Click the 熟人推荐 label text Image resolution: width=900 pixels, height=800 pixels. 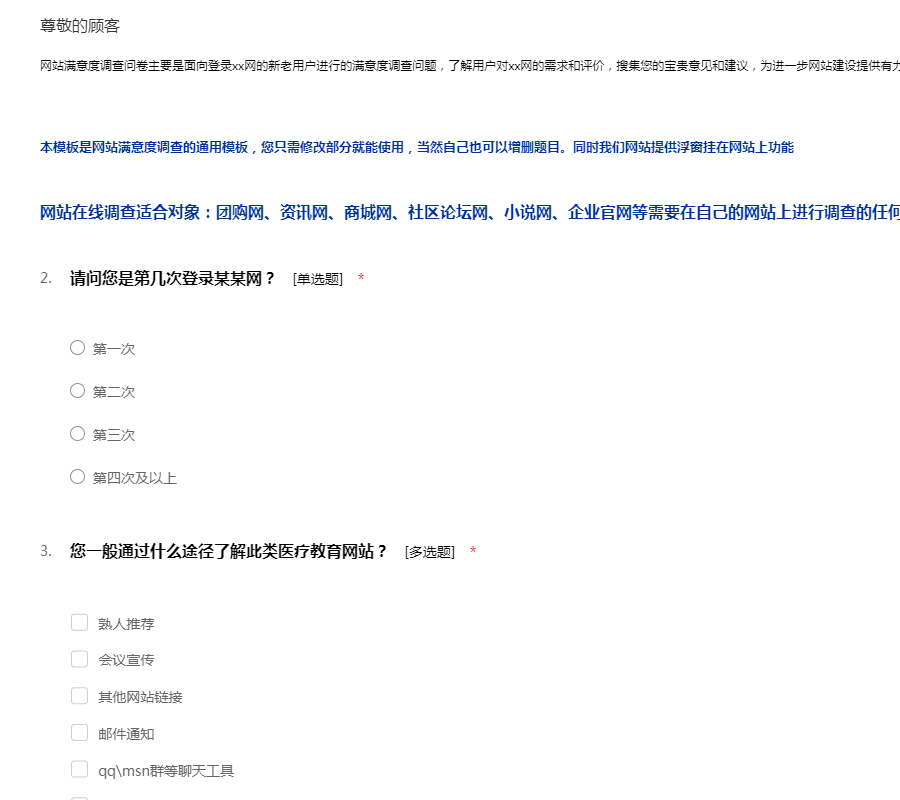(x=126, y=624)
